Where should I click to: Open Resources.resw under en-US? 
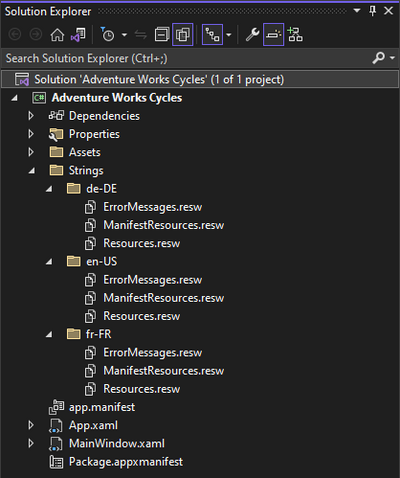tap(141, 316)
